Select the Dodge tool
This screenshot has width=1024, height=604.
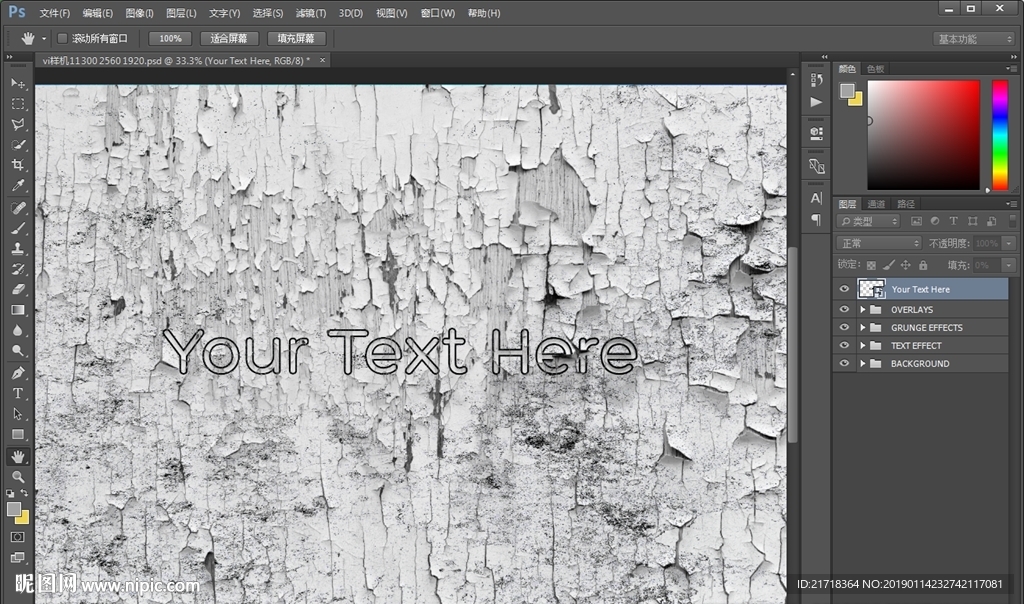click(18, 351)
